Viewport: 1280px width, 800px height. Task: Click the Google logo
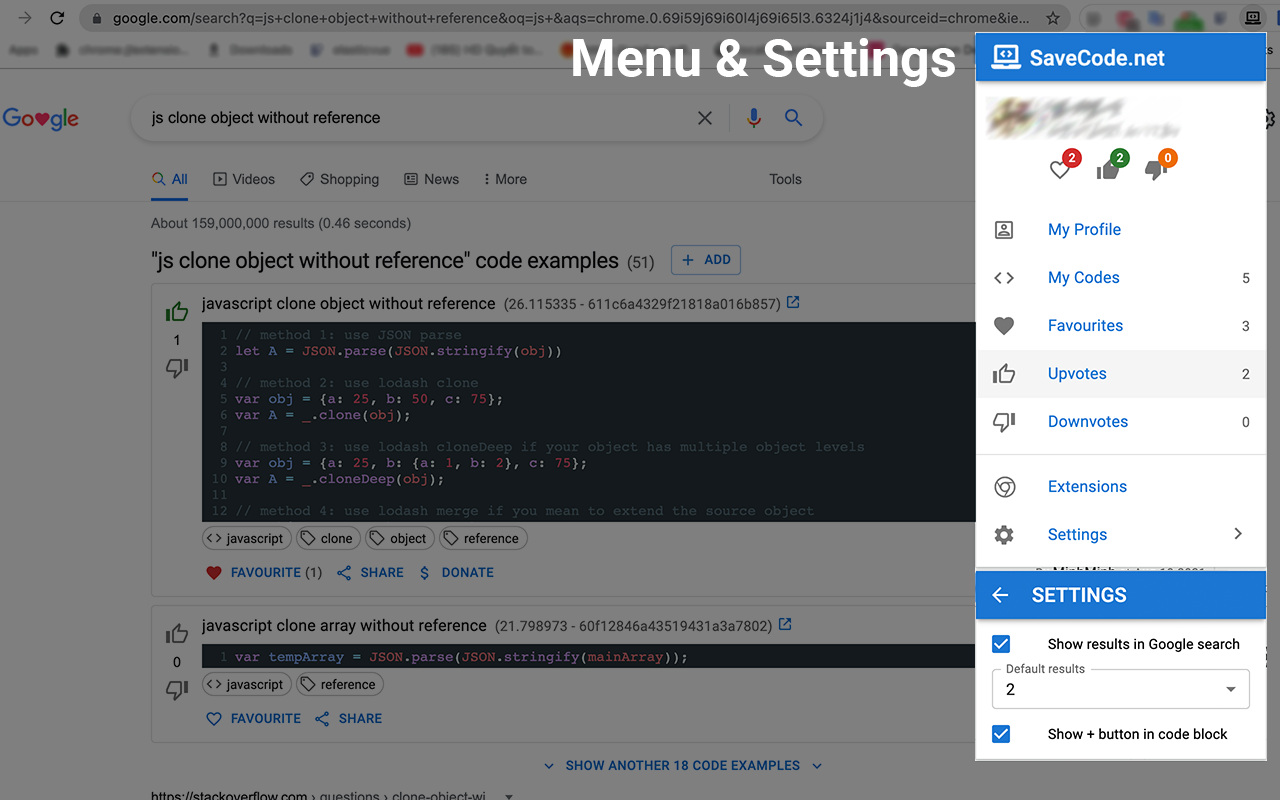tap(41, 118)
